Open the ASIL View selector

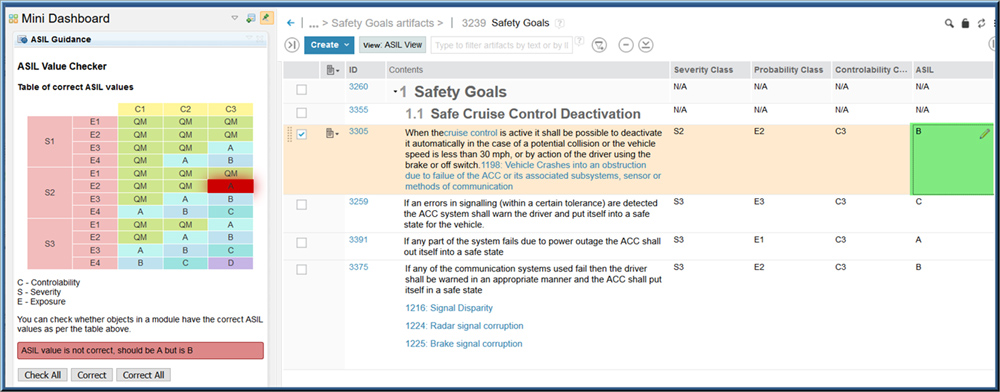393,45
